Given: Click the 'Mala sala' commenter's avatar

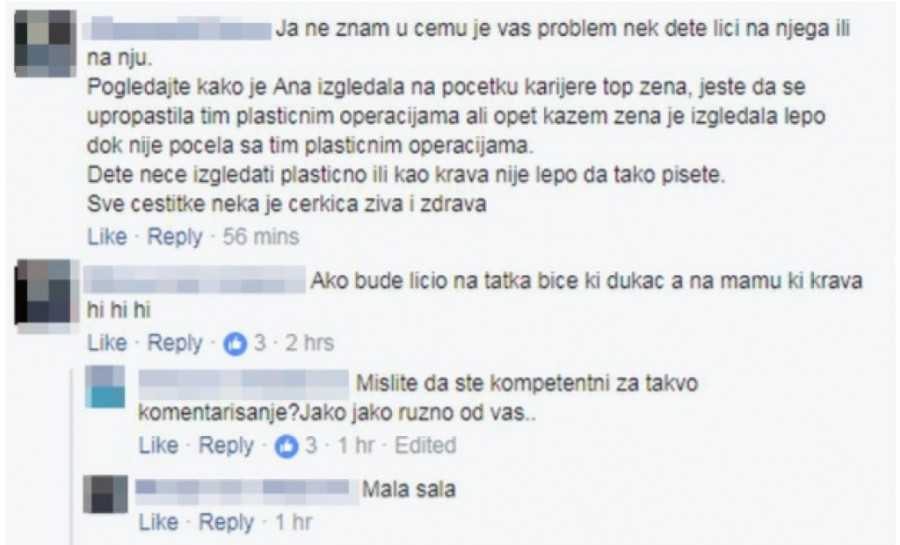Looking at the screenshot, I should [x=106, y=494].
